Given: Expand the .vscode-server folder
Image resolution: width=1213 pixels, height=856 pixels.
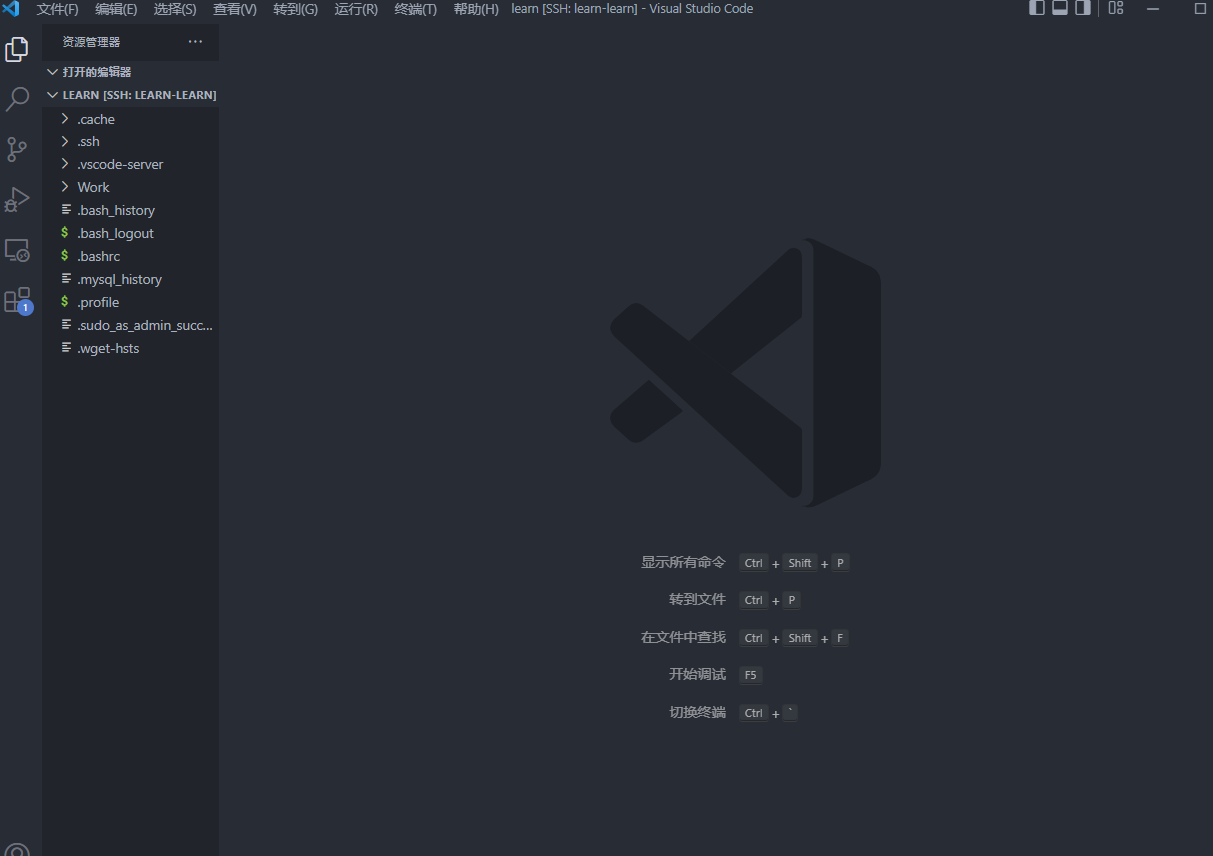Looking at the screenshot, I should pyautogui.click(x=130, y=164).
